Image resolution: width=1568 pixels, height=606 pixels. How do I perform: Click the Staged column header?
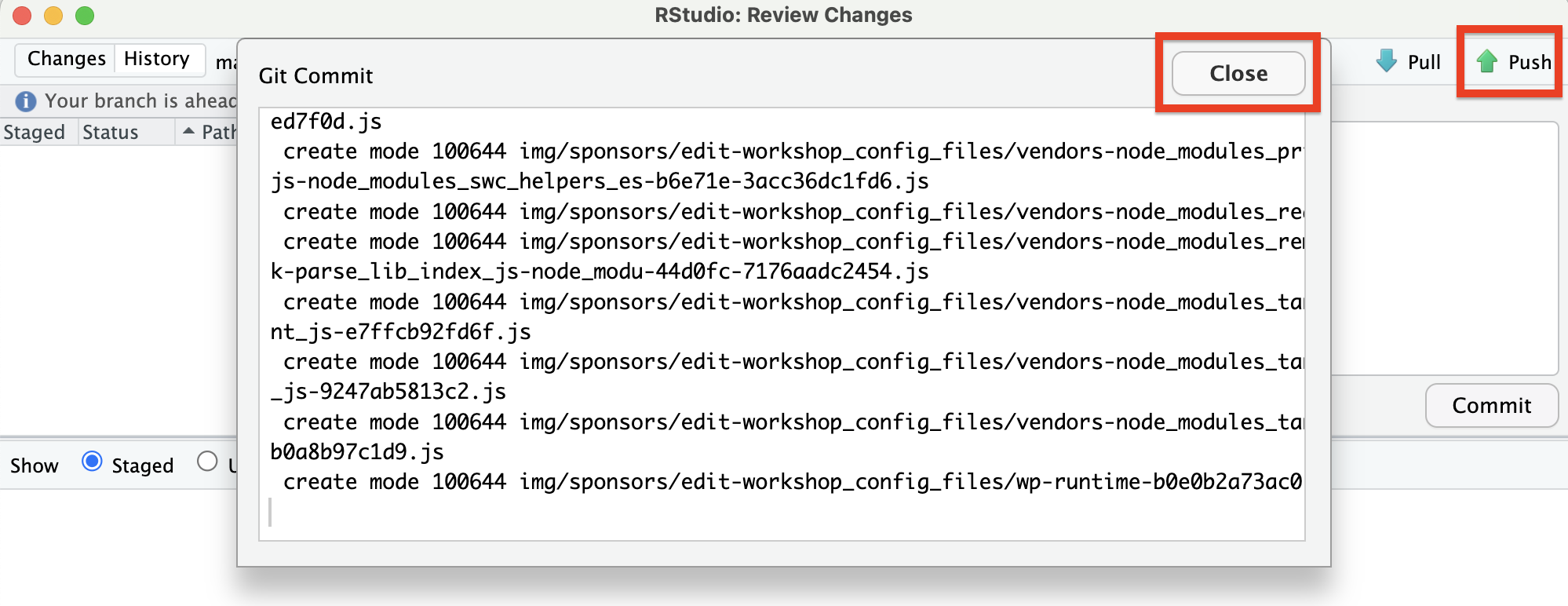35,131
